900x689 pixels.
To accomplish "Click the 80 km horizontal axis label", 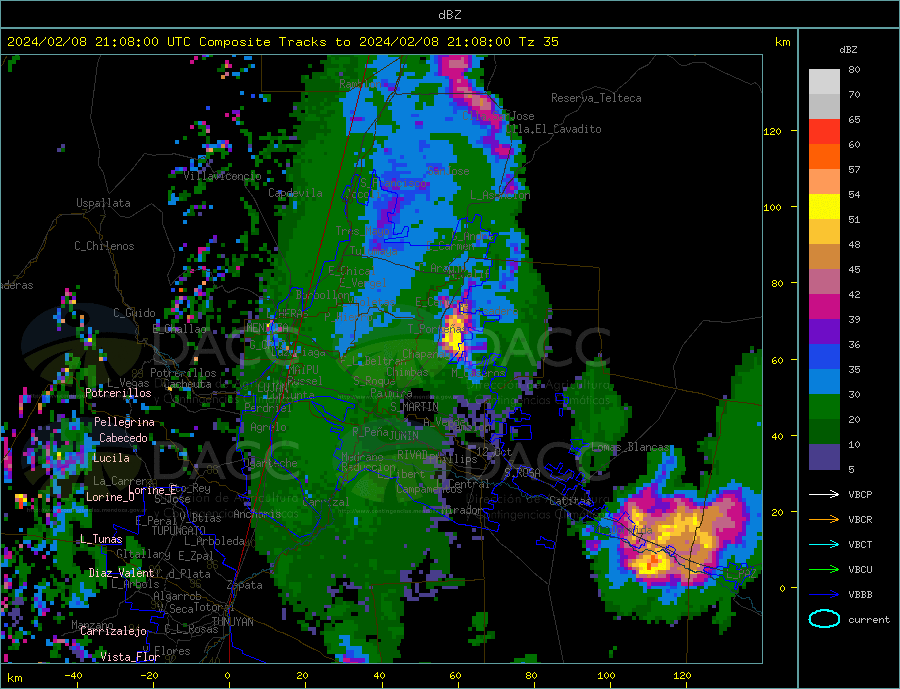I will pos(531,676).
